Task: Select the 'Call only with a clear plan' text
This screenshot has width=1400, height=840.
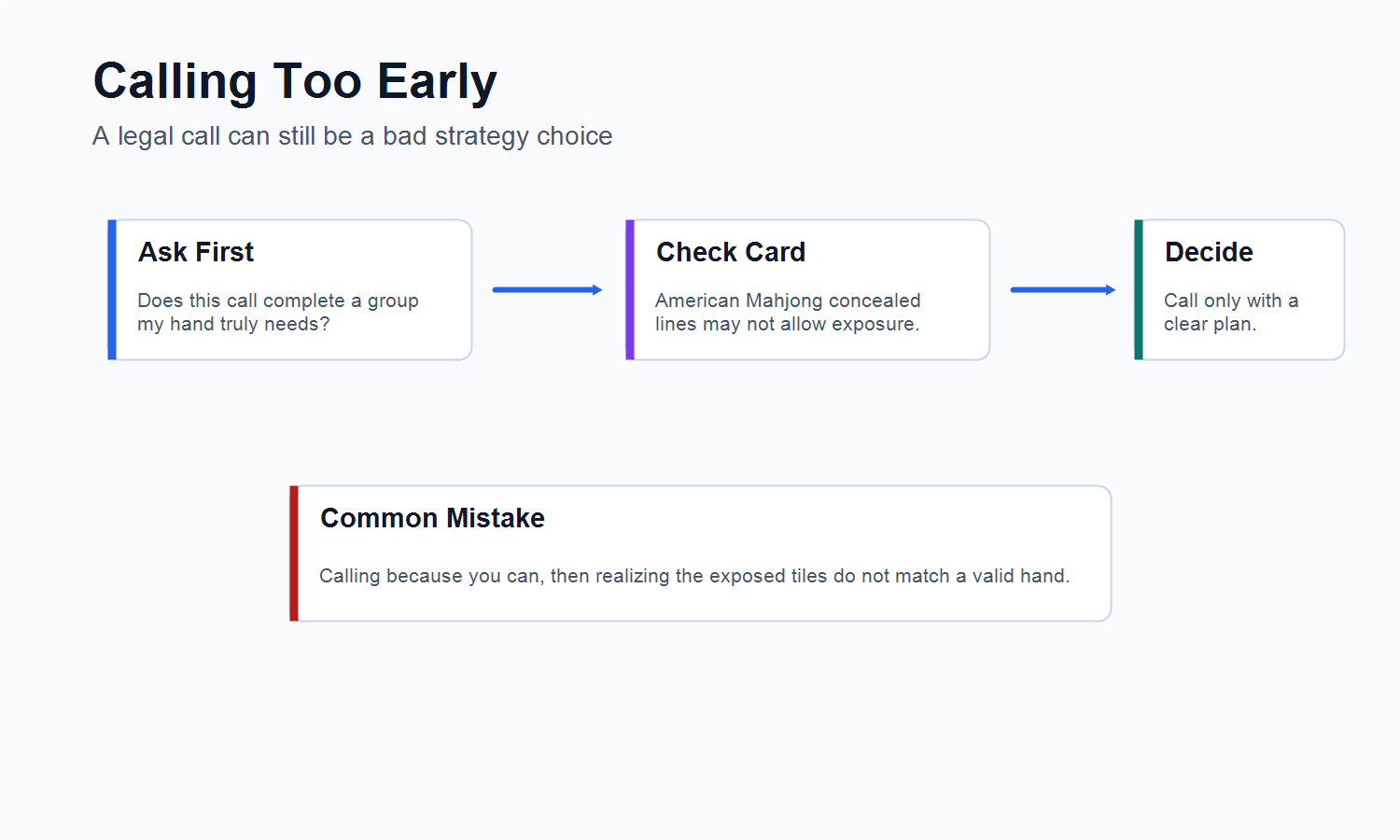Action: click(x=1231, y=312)
